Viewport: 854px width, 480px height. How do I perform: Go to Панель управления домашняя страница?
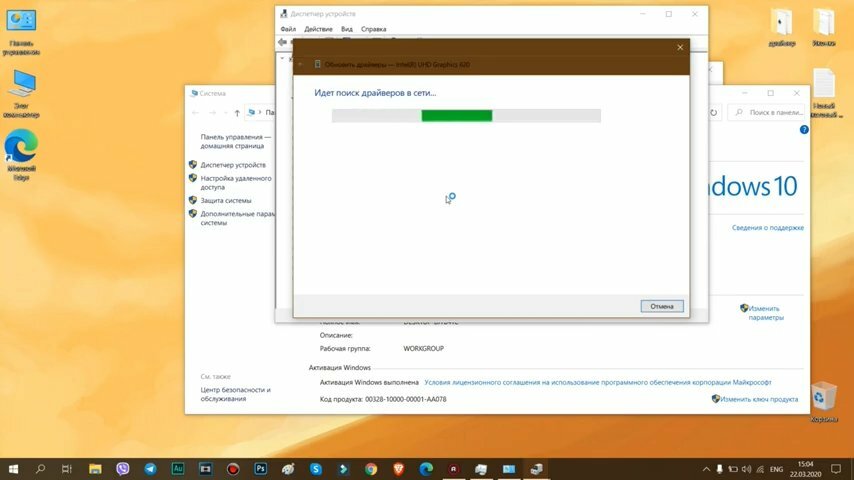coord(235,141)
